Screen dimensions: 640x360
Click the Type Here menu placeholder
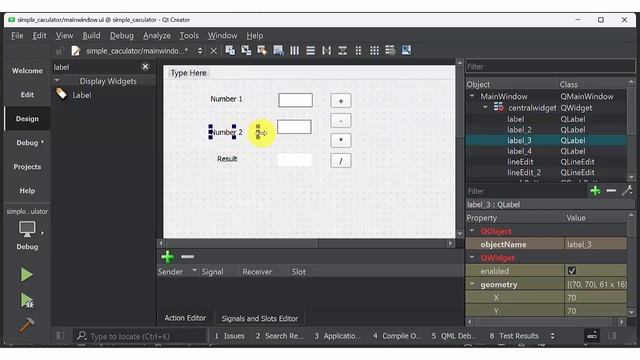189,73
